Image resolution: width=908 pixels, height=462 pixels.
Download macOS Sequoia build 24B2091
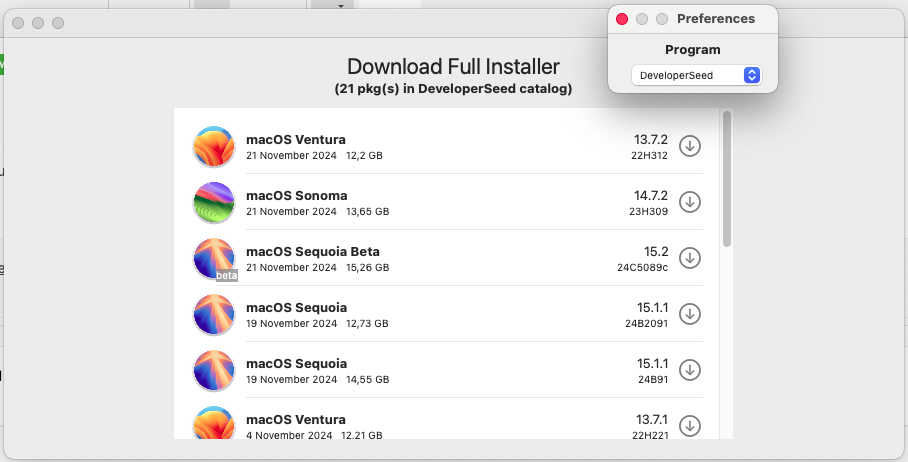pyautogui.click(x=690, y=314)
